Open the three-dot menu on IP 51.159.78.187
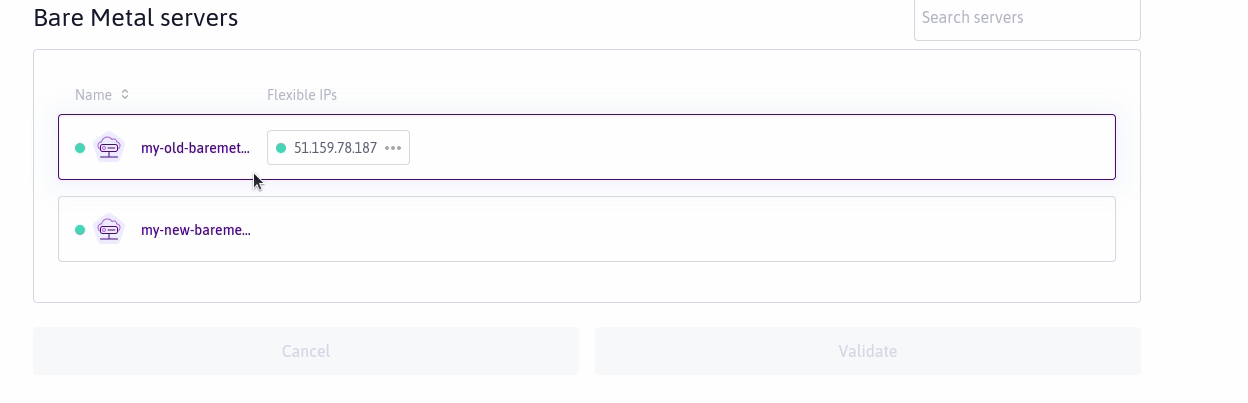 click(393, 148)
